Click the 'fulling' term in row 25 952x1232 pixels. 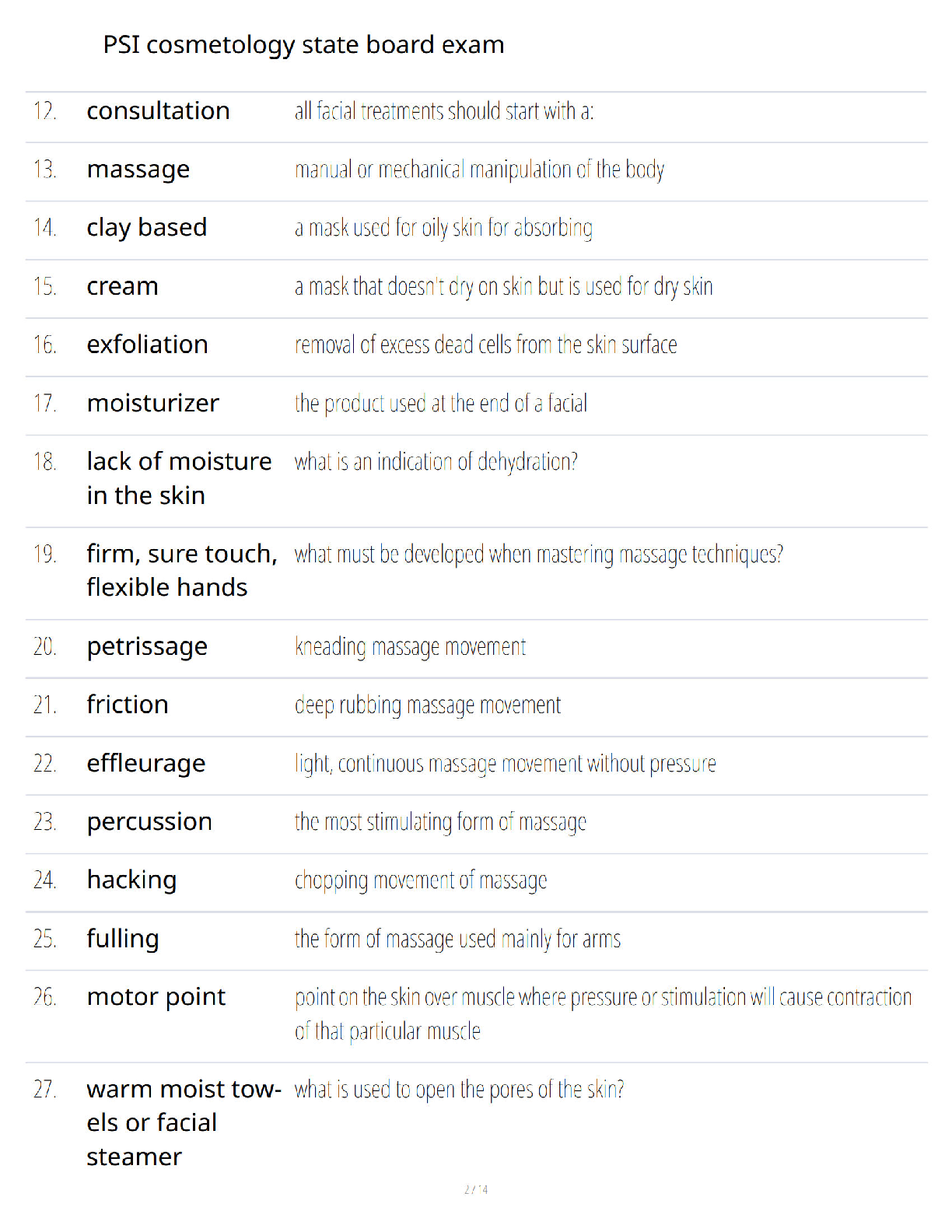(x=123, y=939)
